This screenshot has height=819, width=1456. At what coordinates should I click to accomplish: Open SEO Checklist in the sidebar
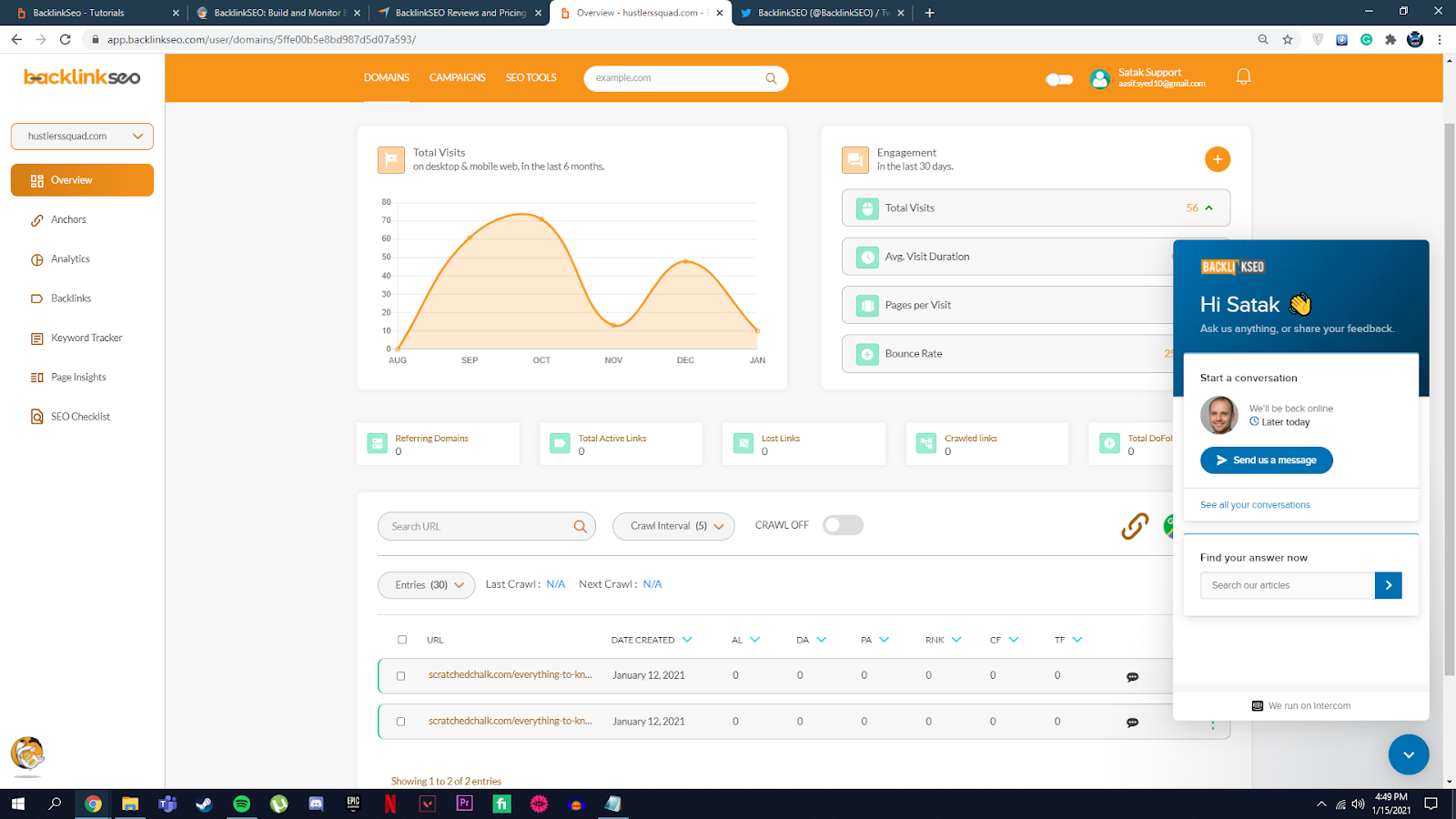pos(82,417)
